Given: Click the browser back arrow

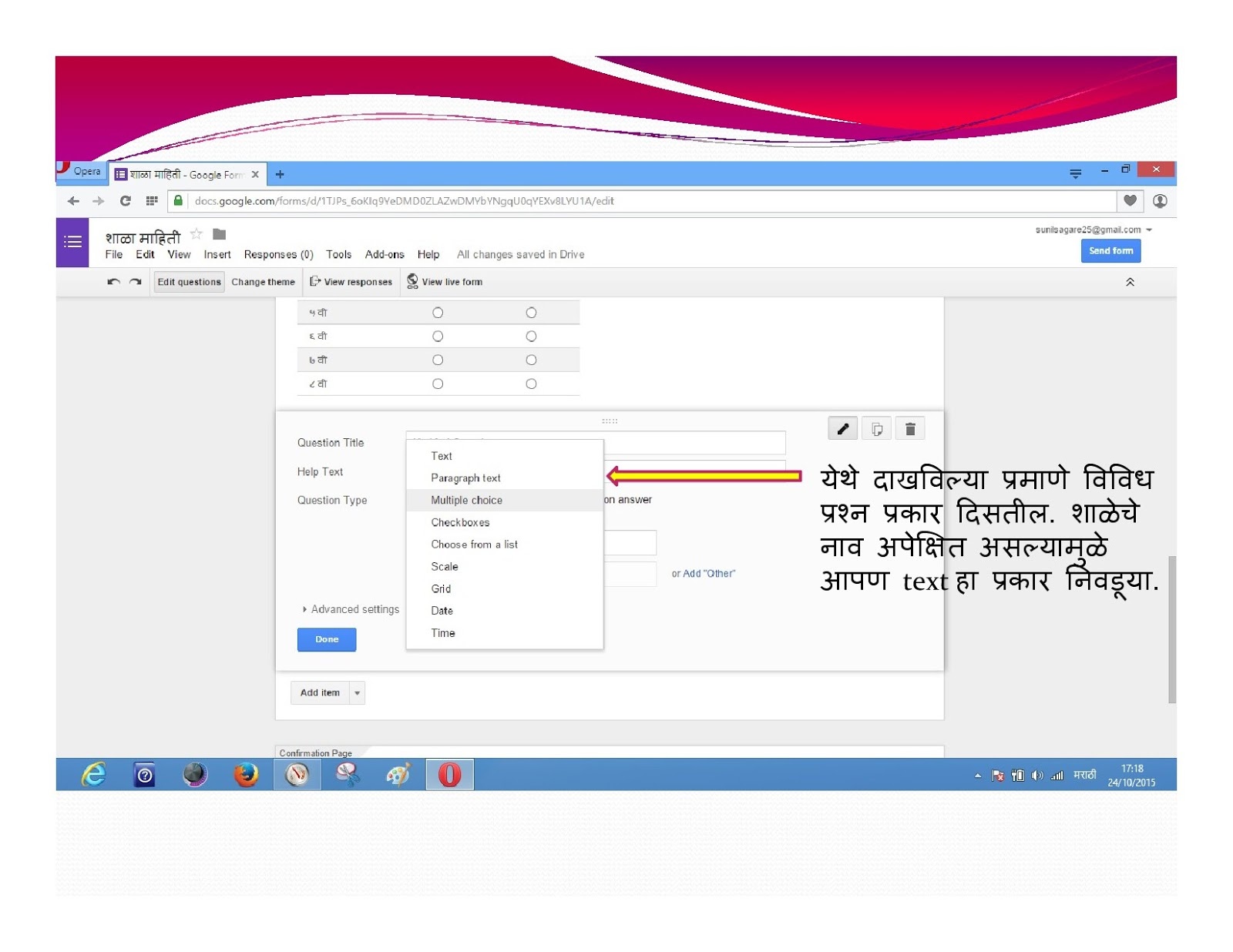Looking at the screenshot, I should (73, 201).
